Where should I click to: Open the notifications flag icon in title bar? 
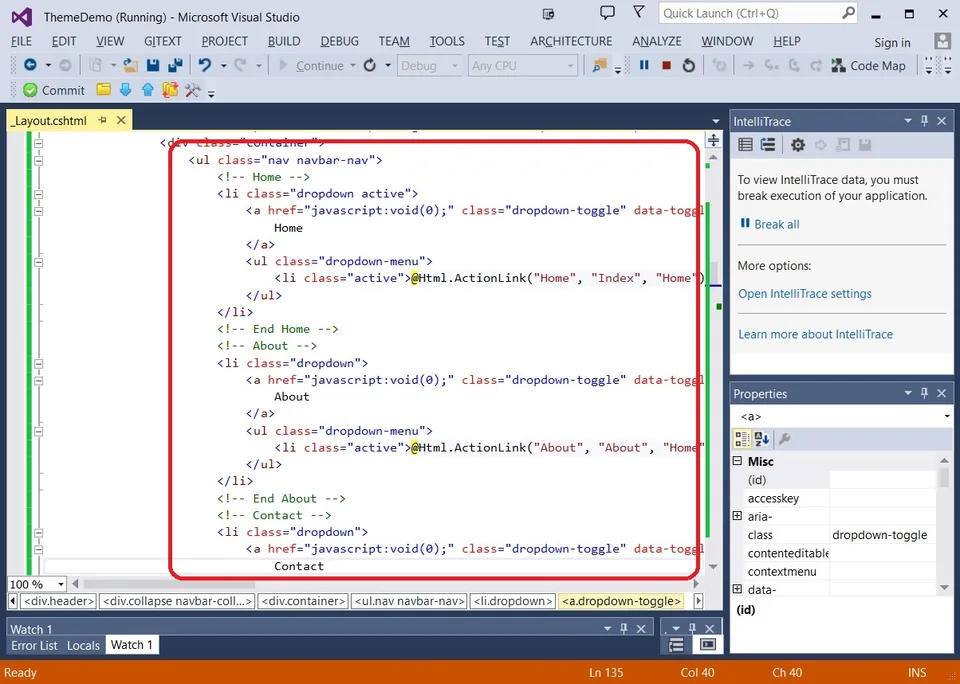[x=639, y=12]
